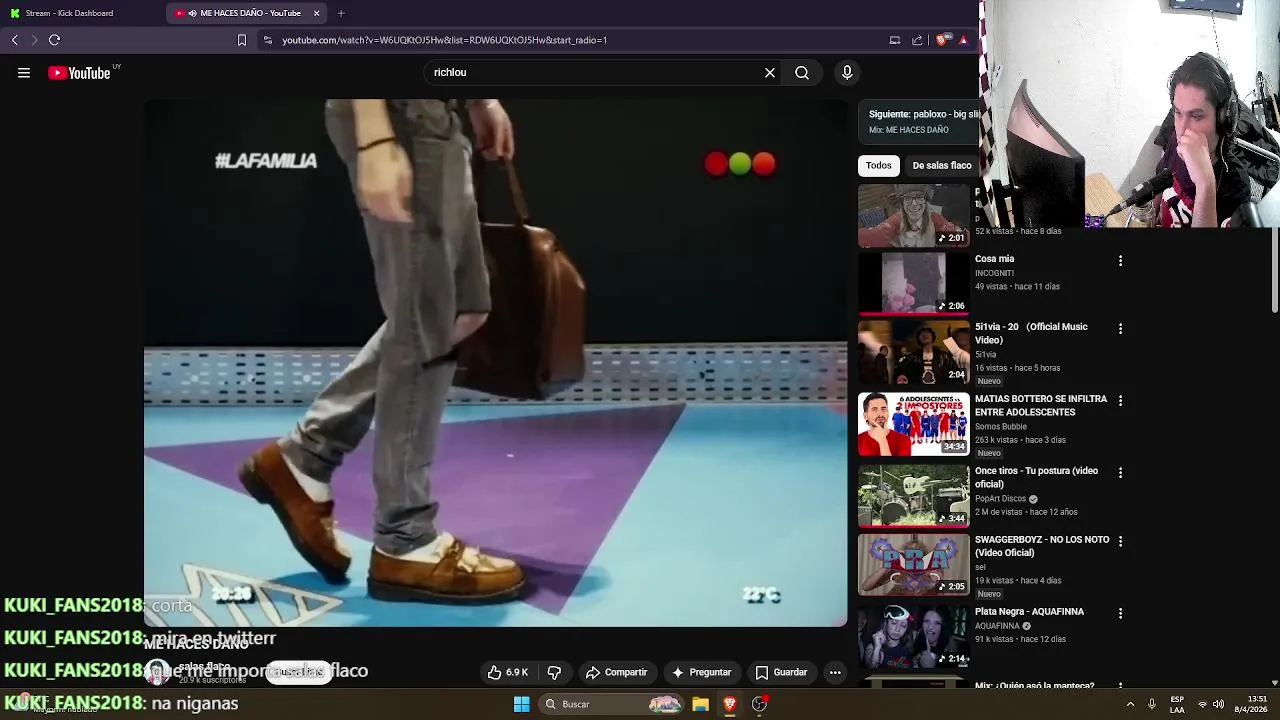Open Once tiros video thumbnail

(x=914, y=496)
